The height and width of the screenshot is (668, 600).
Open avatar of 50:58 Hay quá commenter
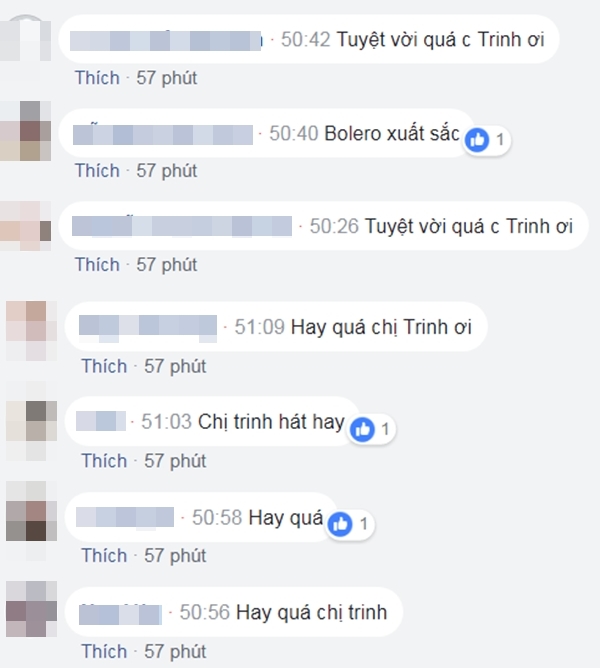point(31,511)
